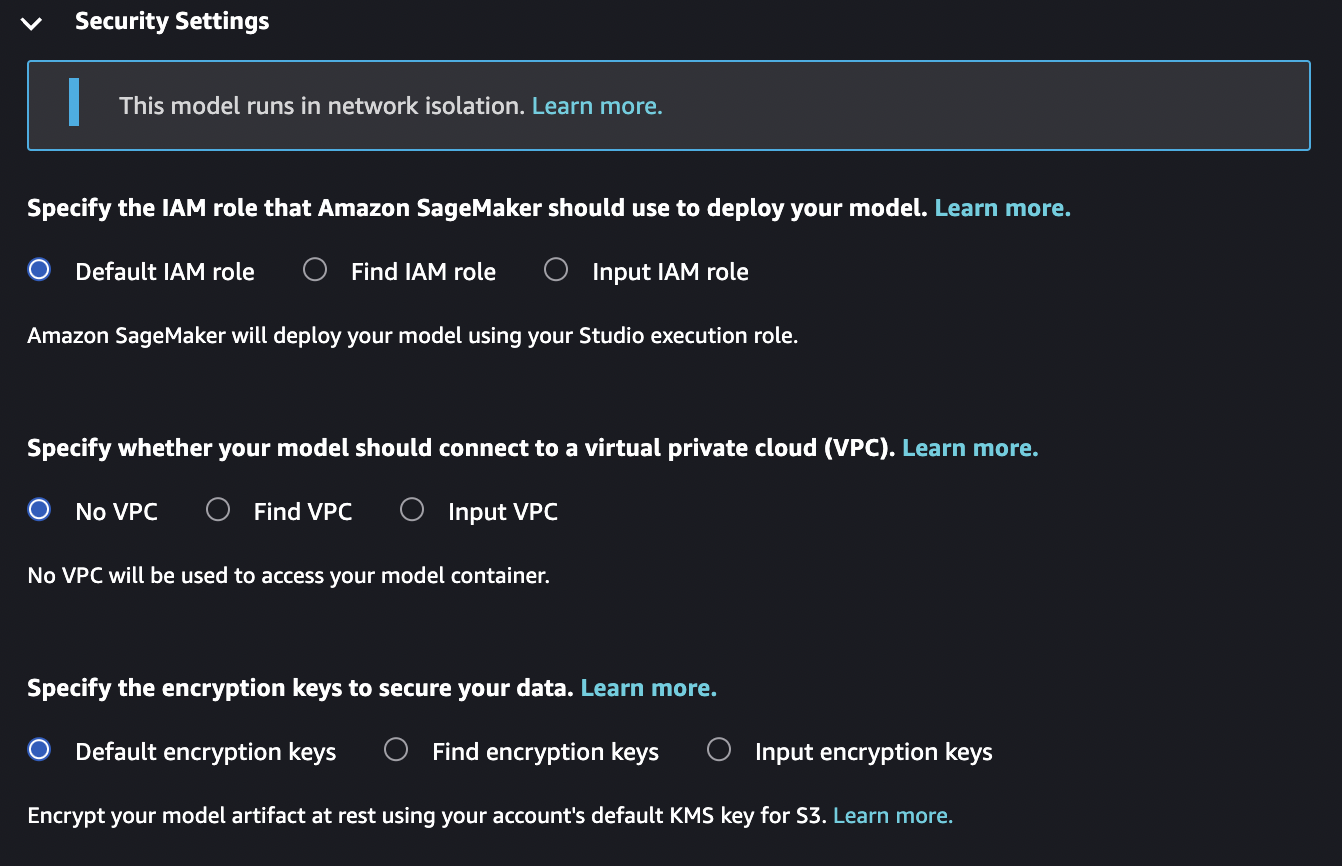Click the network isolation info banner
1342x866 pixels.
(x=670, y=105)
